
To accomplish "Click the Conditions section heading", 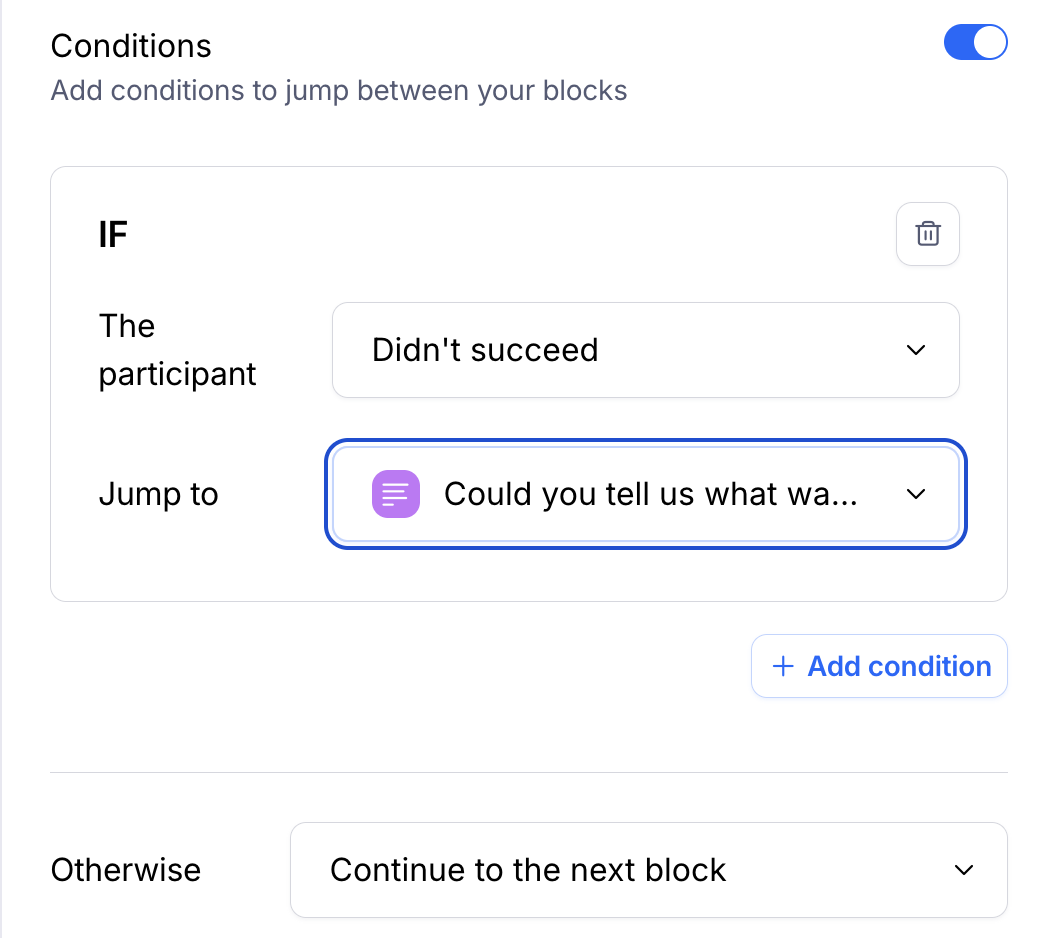I will pos(131,46).
